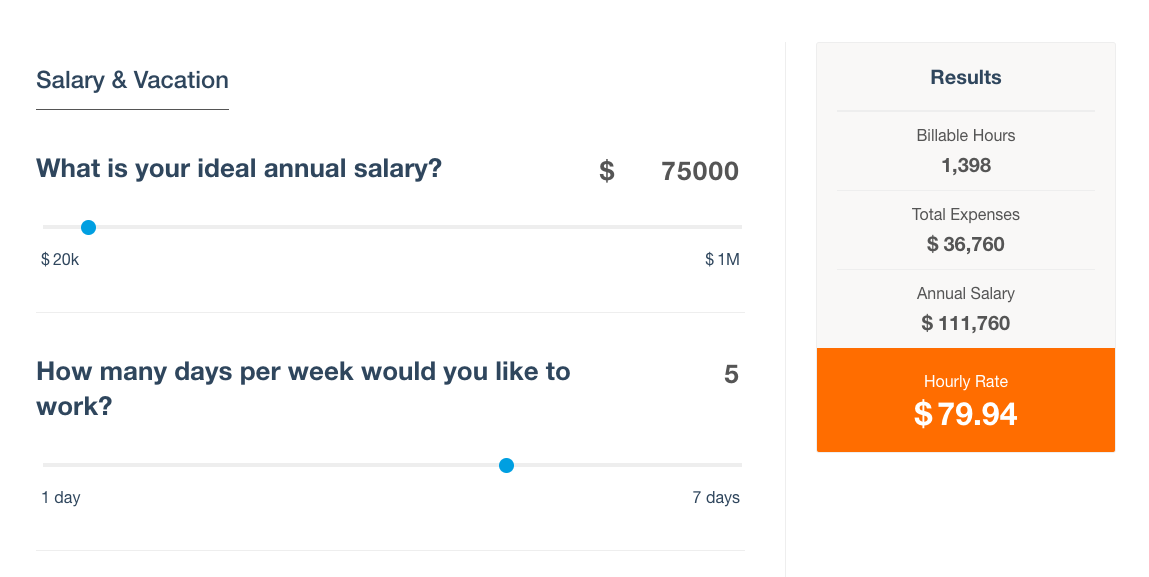Click the orange Hourly Rate result box
1149x577 pixels.
coord(965,399)
